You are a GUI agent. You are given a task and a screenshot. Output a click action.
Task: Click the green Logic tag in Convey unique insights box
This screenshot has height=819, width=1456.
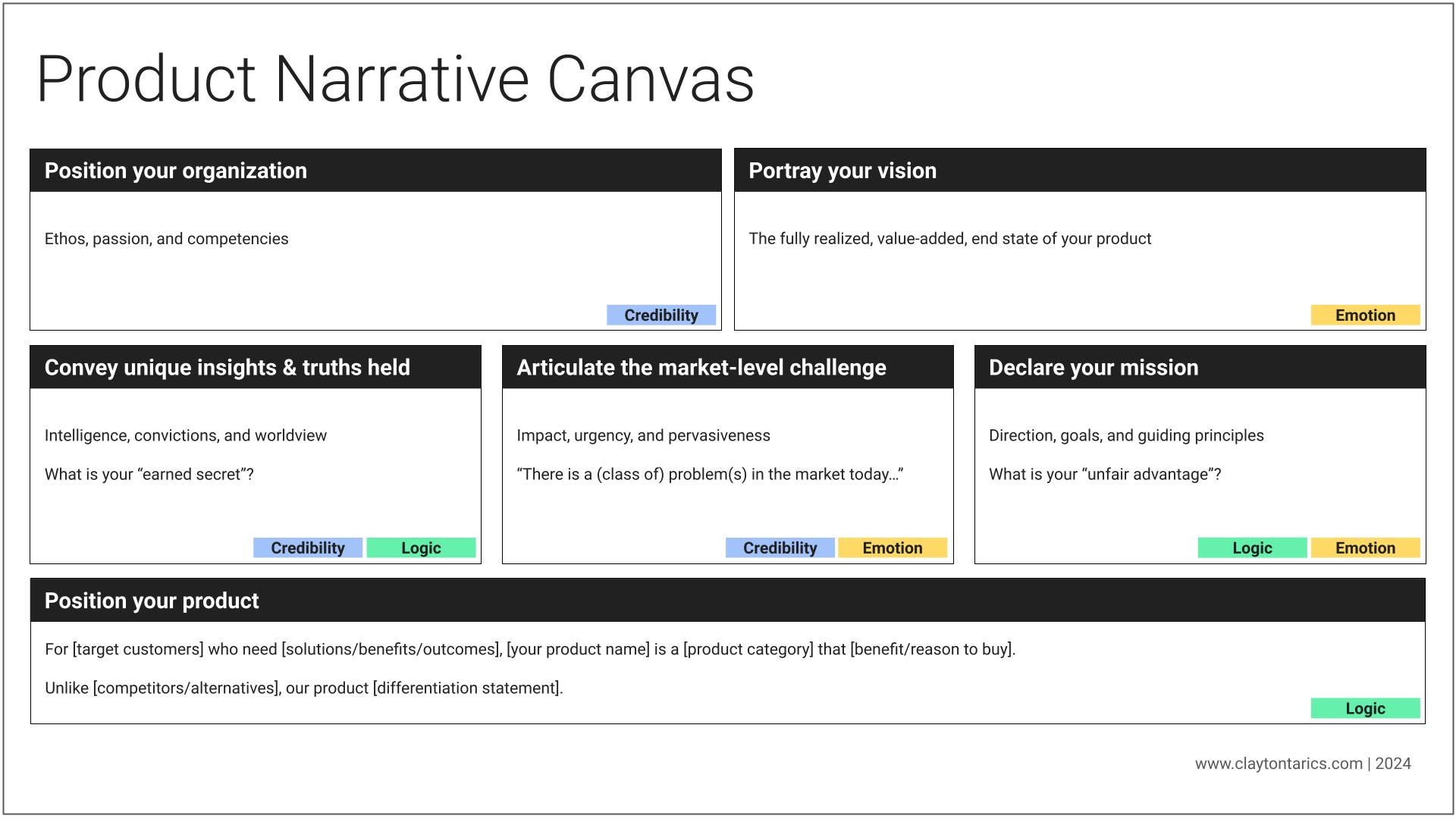(x=421, y=548)
